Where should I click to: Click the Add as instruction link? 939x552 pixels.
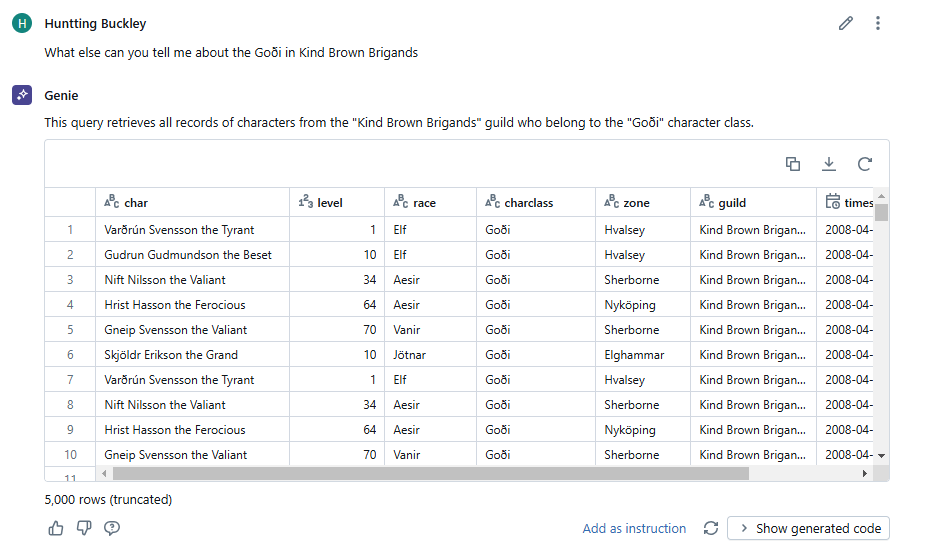(634, 528)
